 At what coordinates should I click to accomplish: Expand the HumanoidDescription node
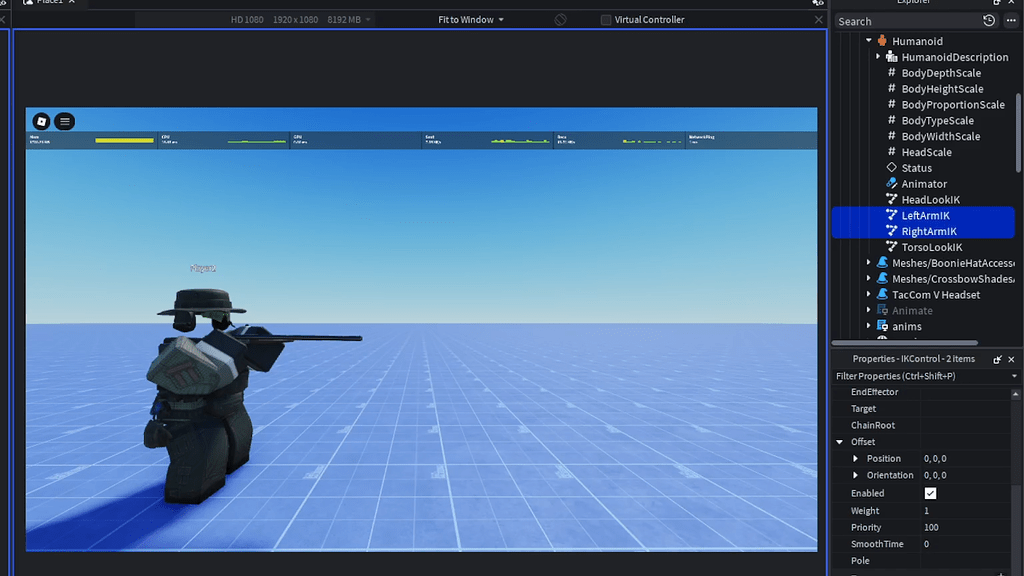[878, 57]
